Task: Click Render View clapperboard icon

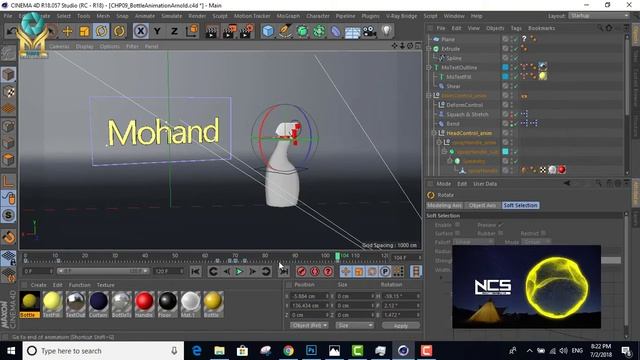Action: tap(212, 31)
